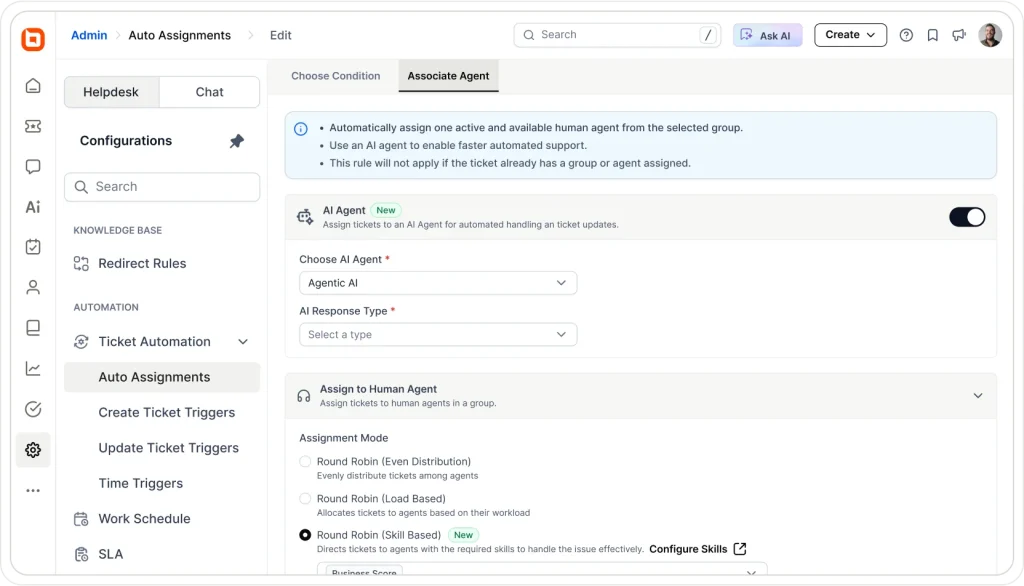Open the Reports chart icon in left rail
The height and width of the screenshot is (586, 1024).
33,368
